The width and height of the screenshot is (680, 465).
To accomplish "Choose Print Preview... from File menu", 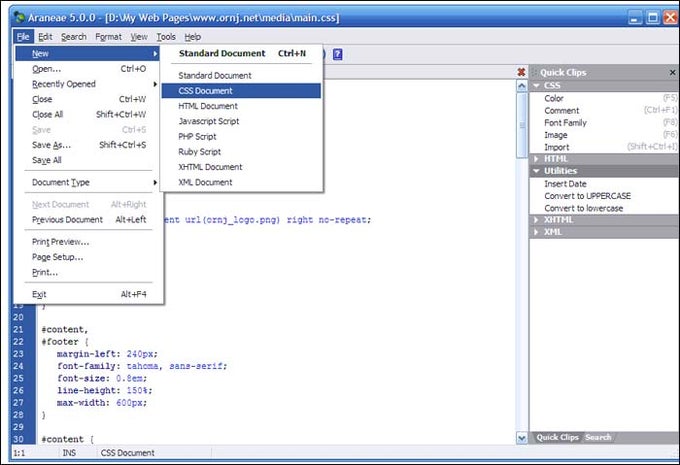I will (88, 242).
